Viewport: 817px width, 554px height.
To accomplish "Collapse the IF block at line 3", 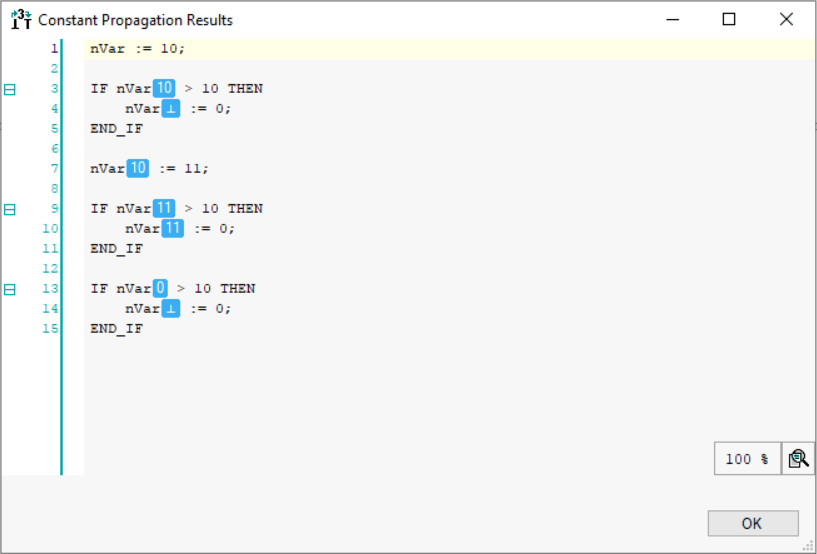I will point(9,89).
